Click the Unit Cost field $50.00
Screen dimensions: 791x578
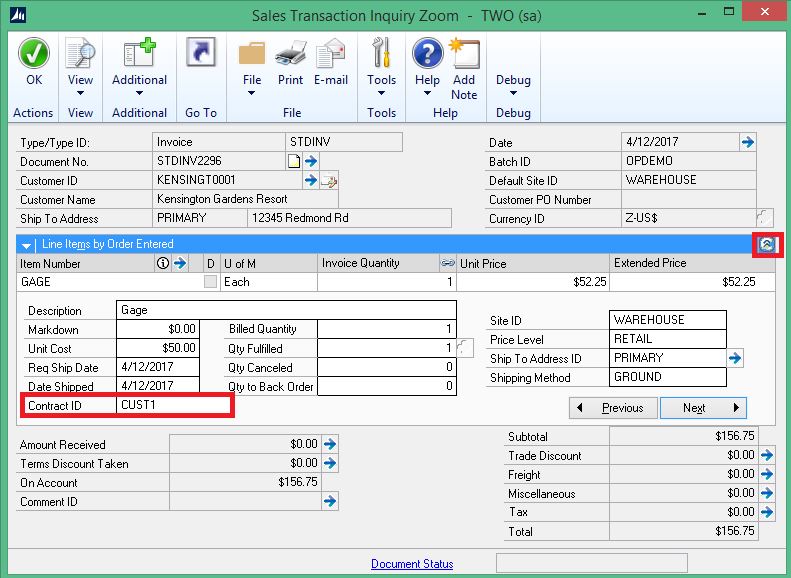point(158,348)
